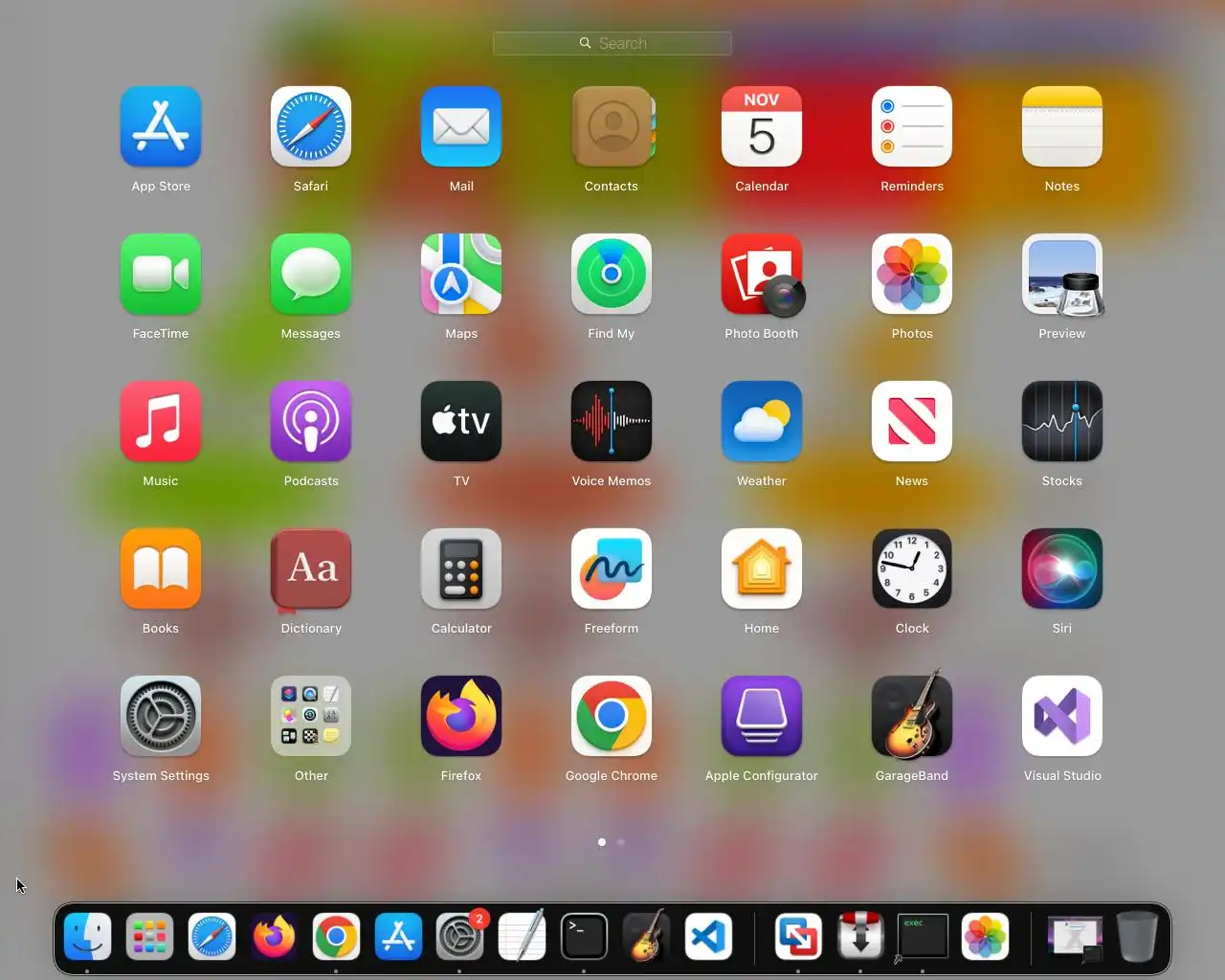Open the Books app
Screen dimensions: 1225x980
point(161,568)
